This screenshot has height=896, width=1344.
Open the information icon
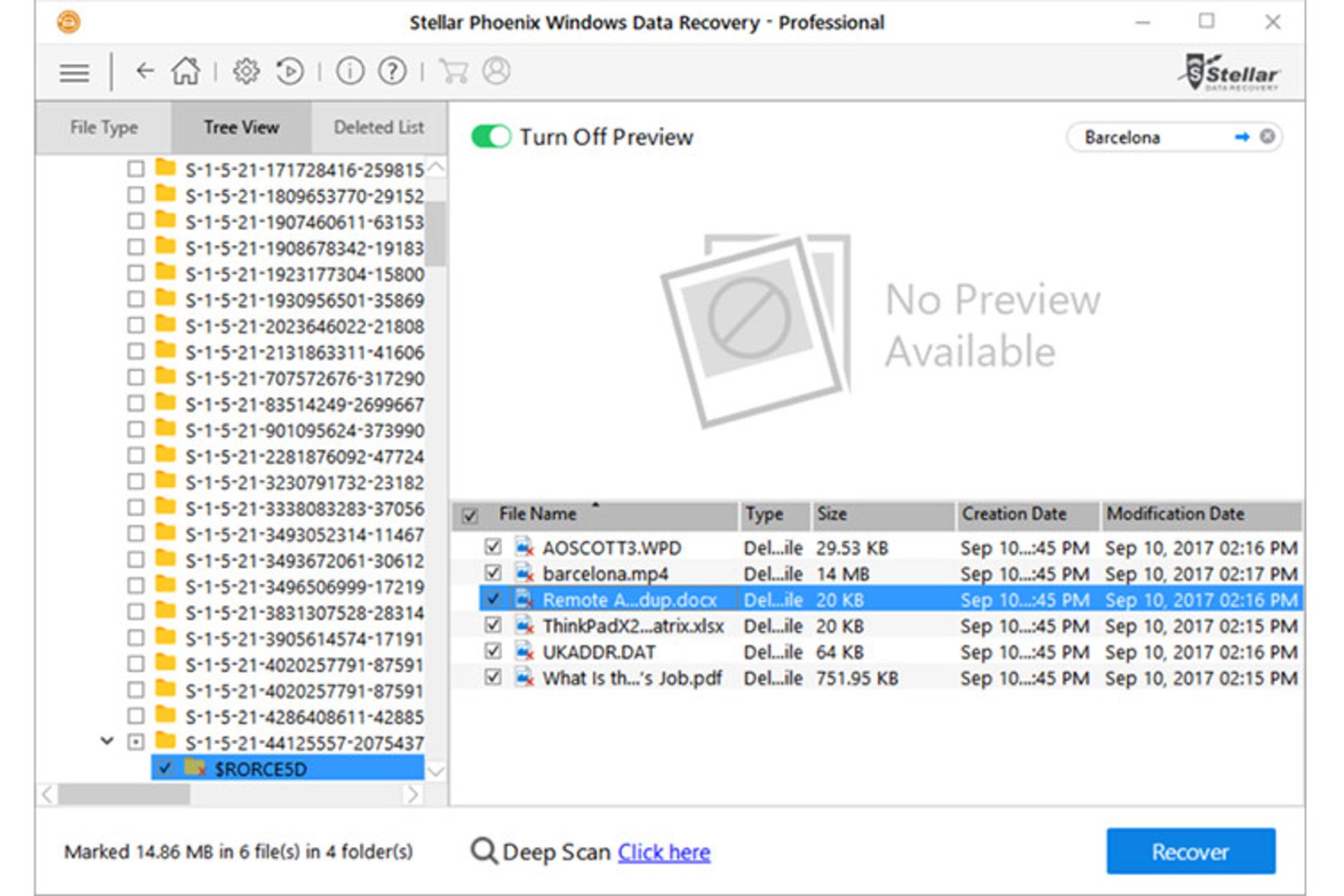click(x=350, y=71)
